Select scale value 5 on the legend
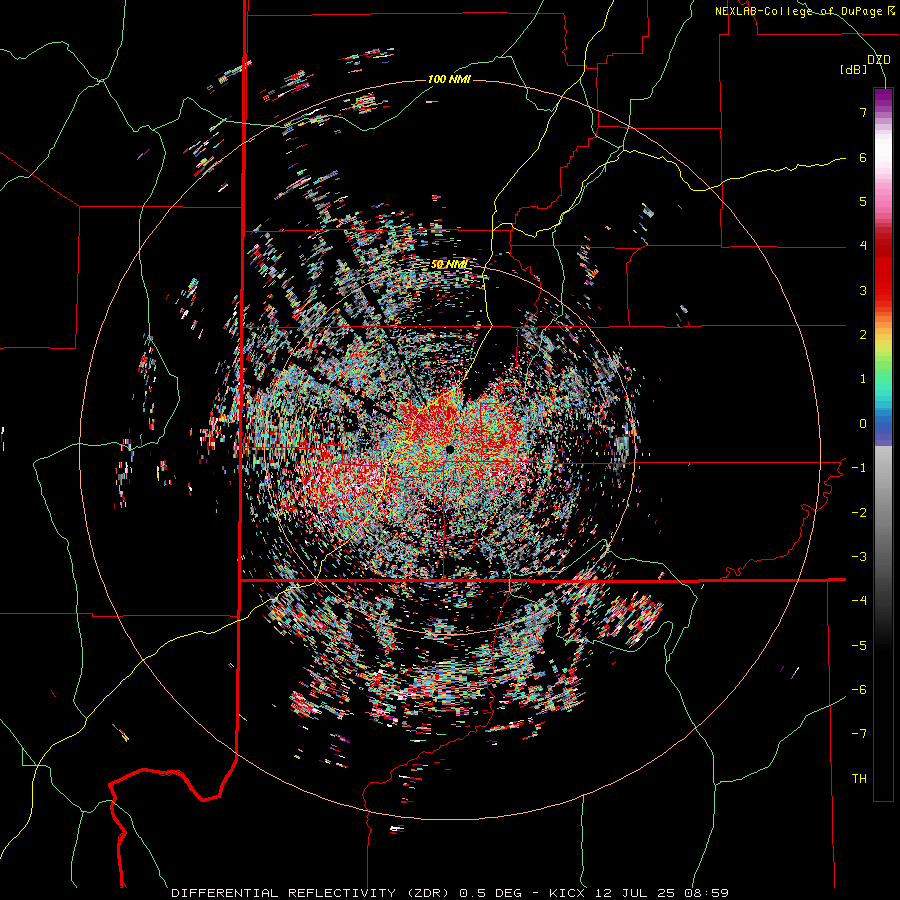The width and height of the screenshot is (900, 900). (863, 201)
